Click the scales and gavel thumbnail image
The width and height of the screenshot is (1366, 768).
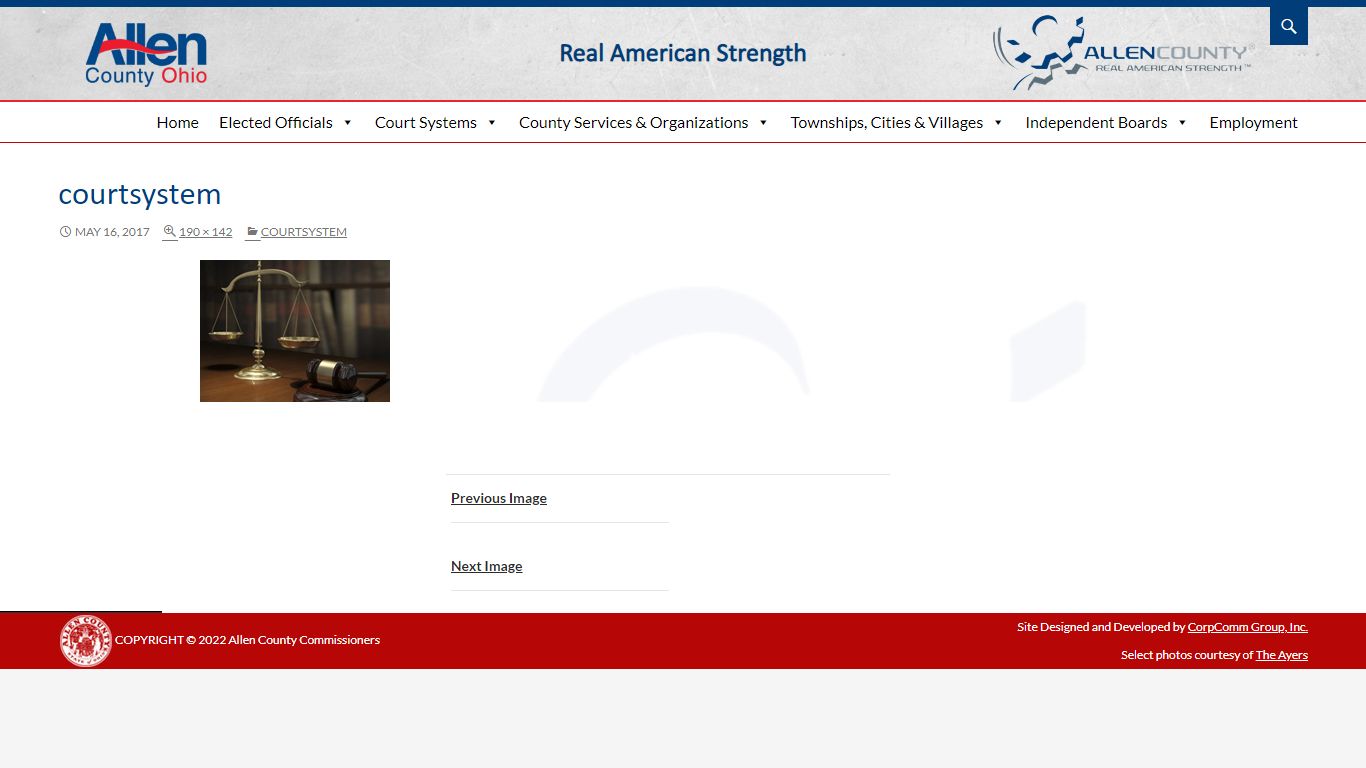coord(295,331)
